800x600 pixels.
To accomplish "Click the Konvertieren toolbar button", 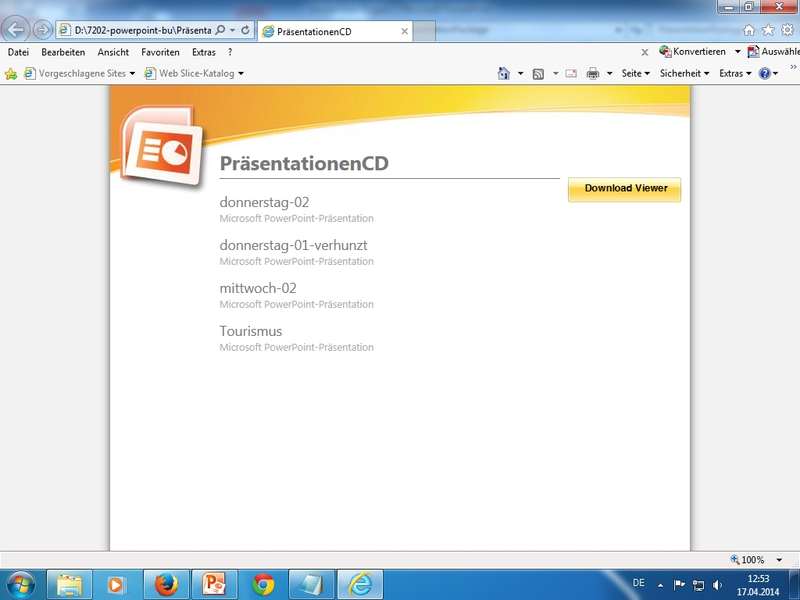I will [692, 52].
